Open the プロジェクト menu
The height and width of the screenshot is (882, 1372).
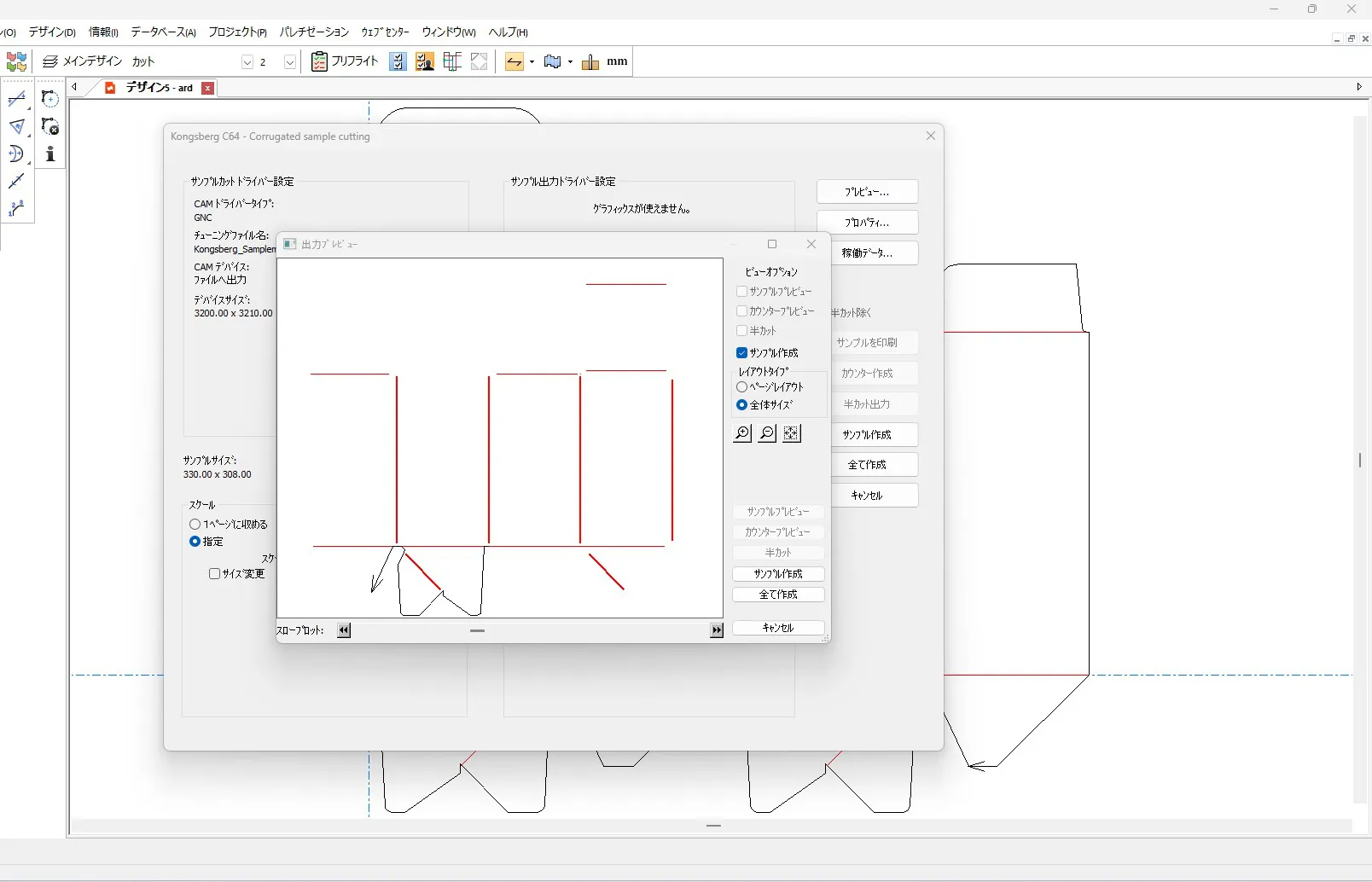[237, 32]
